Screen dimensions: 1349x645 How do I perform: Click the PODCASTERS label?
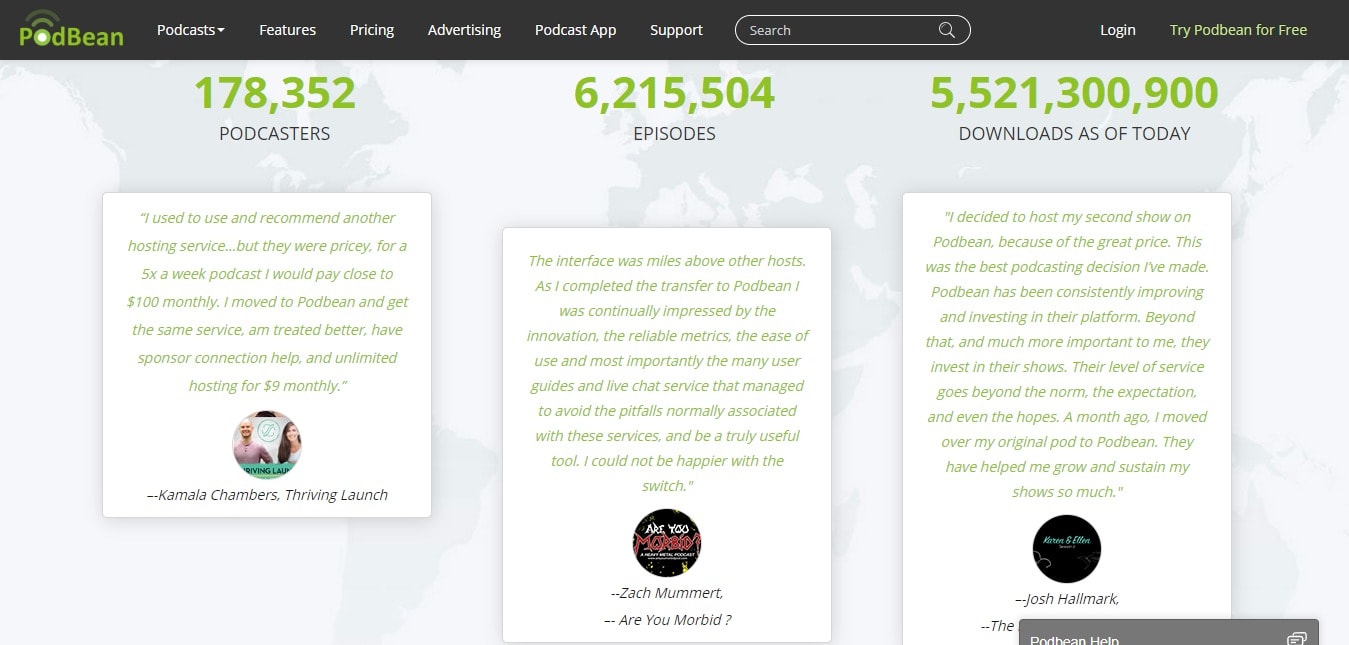click(x=274, y=133)
